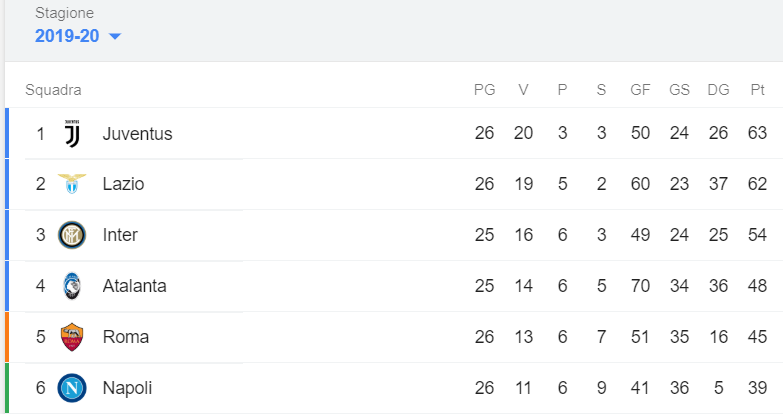Click the Inter club crest icon

coord(72,235)
